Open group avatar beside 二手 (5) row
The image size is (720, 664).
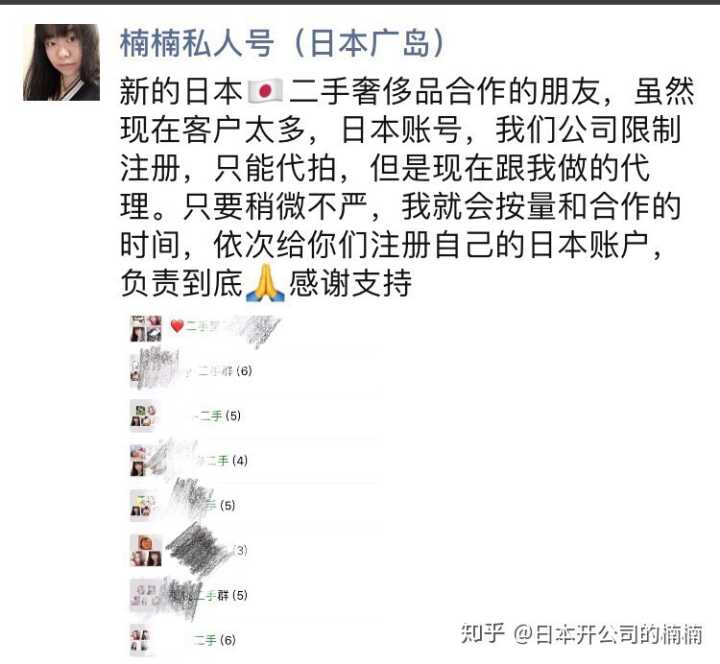[143, 416]
